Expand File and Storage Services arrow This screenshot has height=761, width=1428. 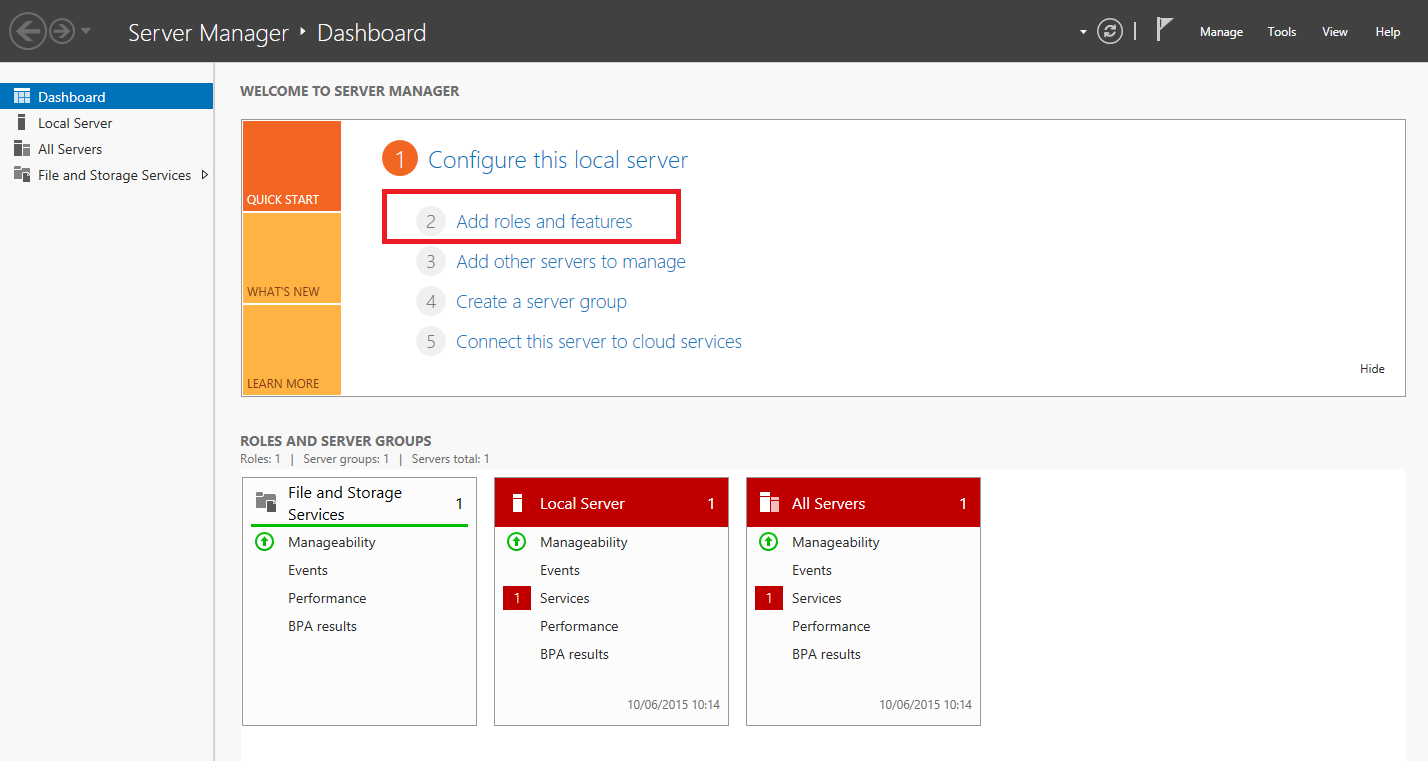pyautogui.click(x=205, y=175)
